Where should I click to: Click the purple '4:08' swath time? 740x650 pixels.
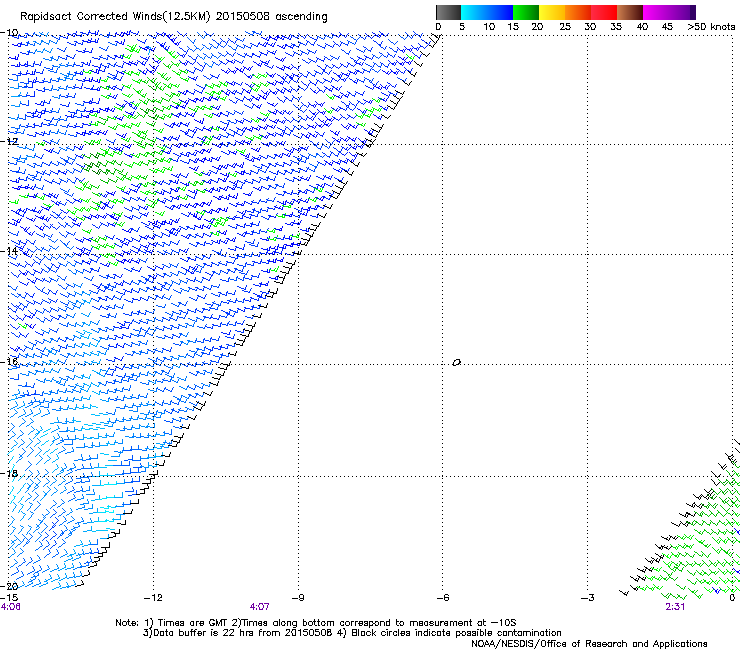[x=10, y=607]
